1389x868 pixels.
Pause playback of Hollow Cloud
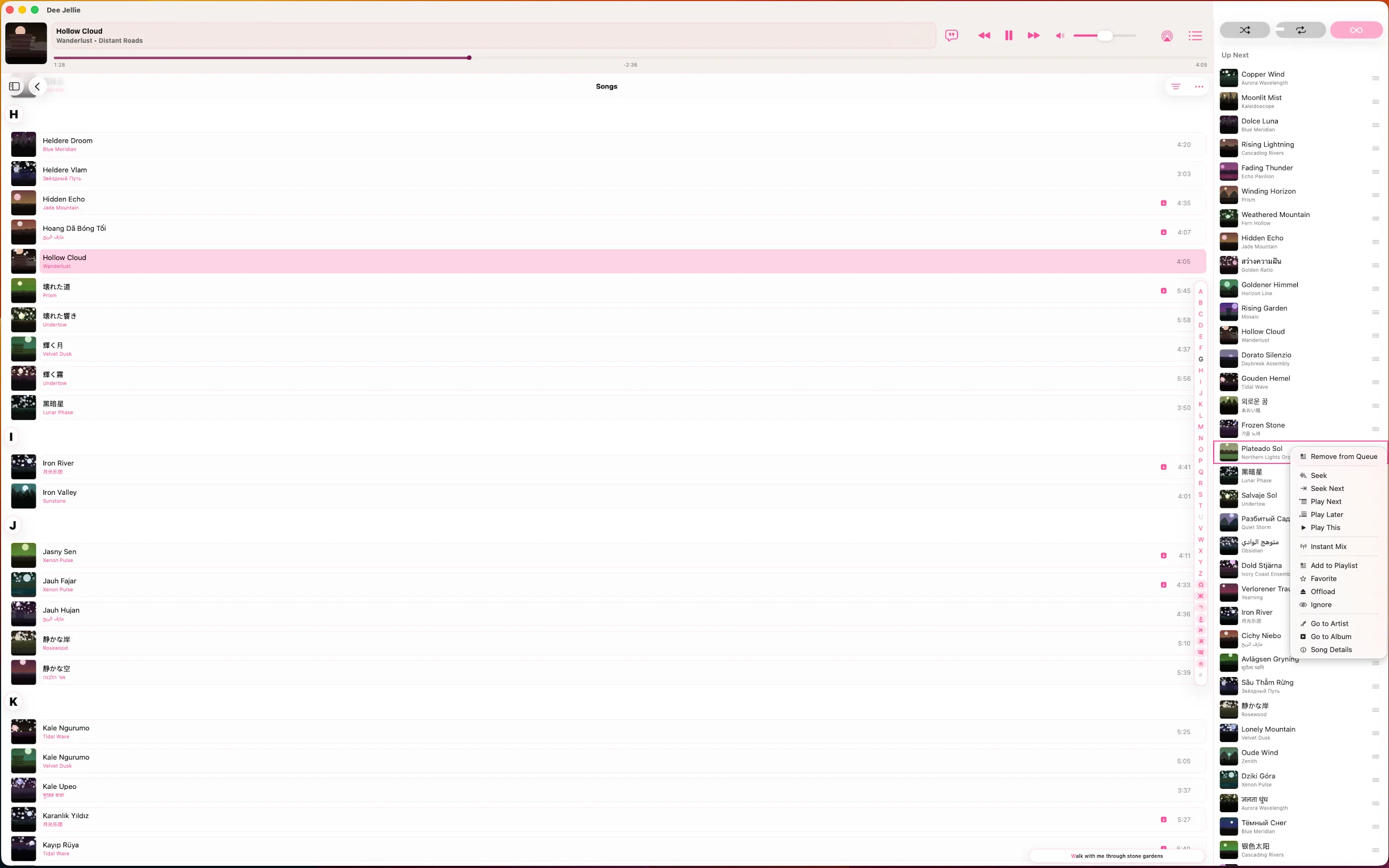coord(1009,36)
